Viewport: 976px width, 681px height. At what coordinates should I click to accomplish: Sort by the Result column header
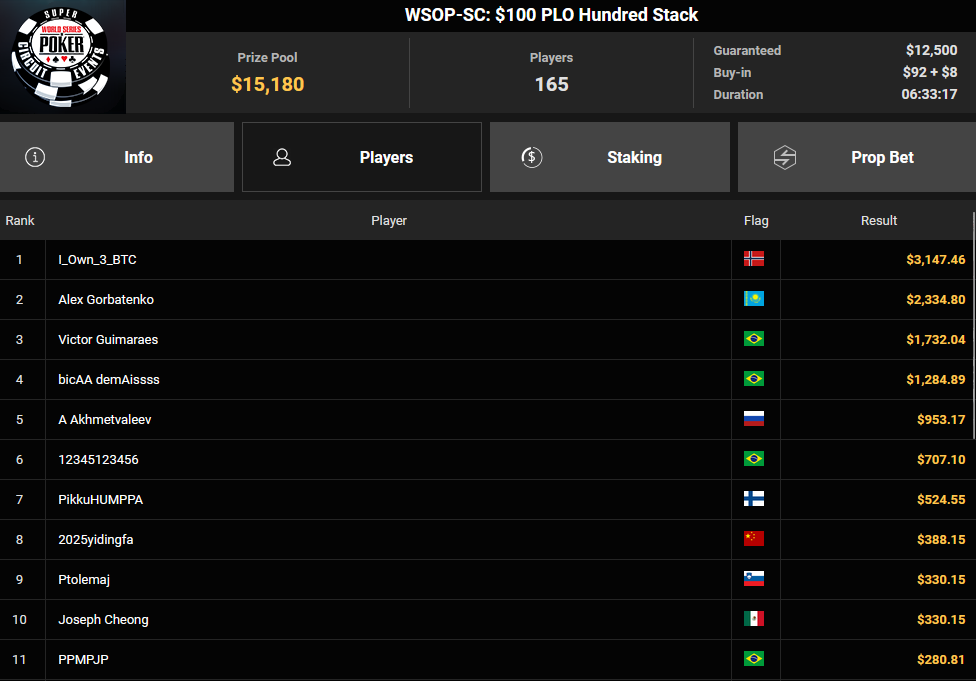pyautogui.click(x=879, y=220)
